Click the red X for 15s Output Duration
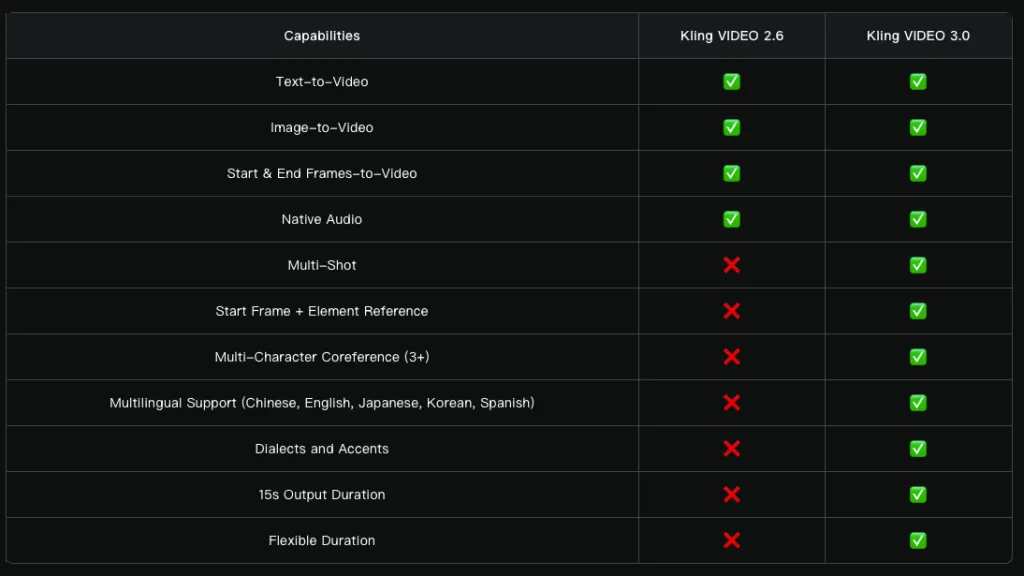This screenshot has width=1024, height=576. point(731,495)
